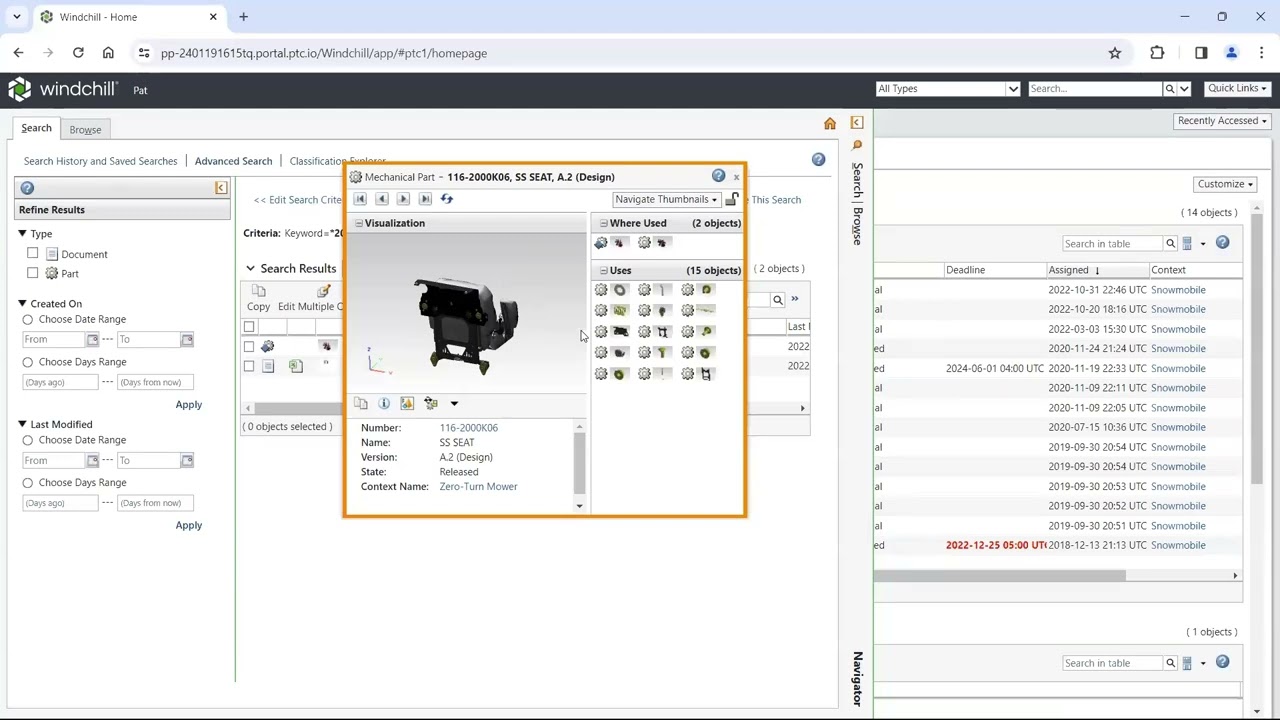Bookmark this page with star icon

[x=1115, y=53]
